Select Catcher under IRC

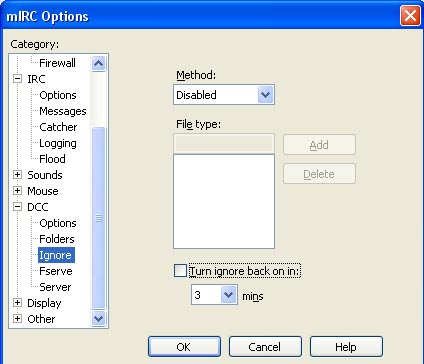point(58,127)
